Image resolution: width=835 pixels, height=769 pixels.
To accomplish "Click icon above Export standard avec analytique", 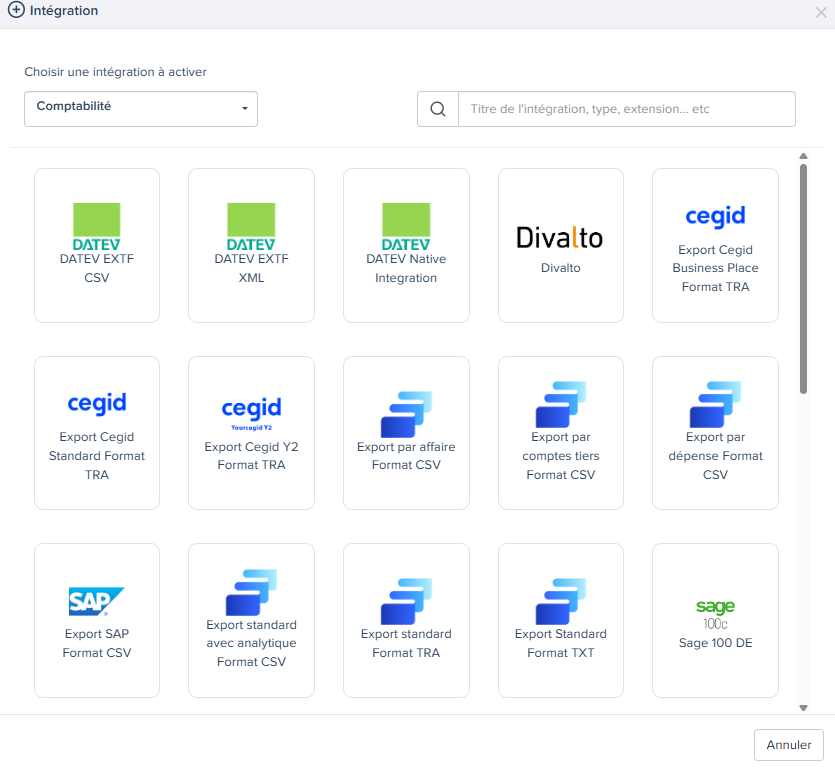I will pyautogui.click(x=251, y=592).
